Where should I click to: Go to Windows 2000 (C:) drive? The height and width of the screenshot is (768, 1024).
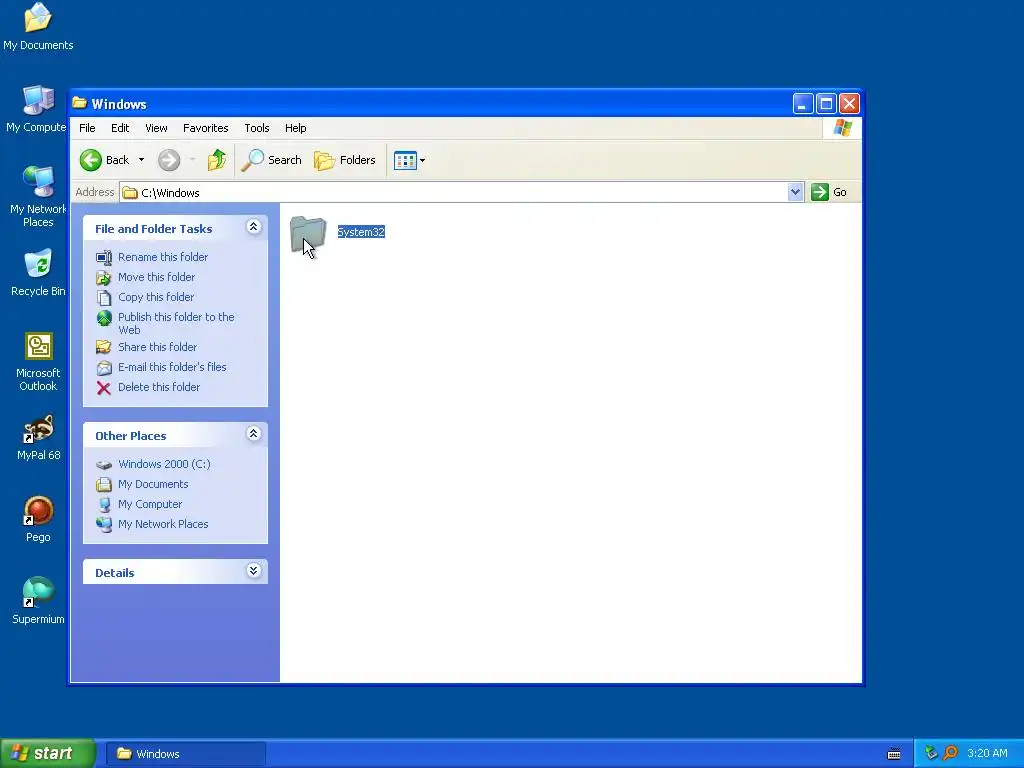(x=164, y=464)
